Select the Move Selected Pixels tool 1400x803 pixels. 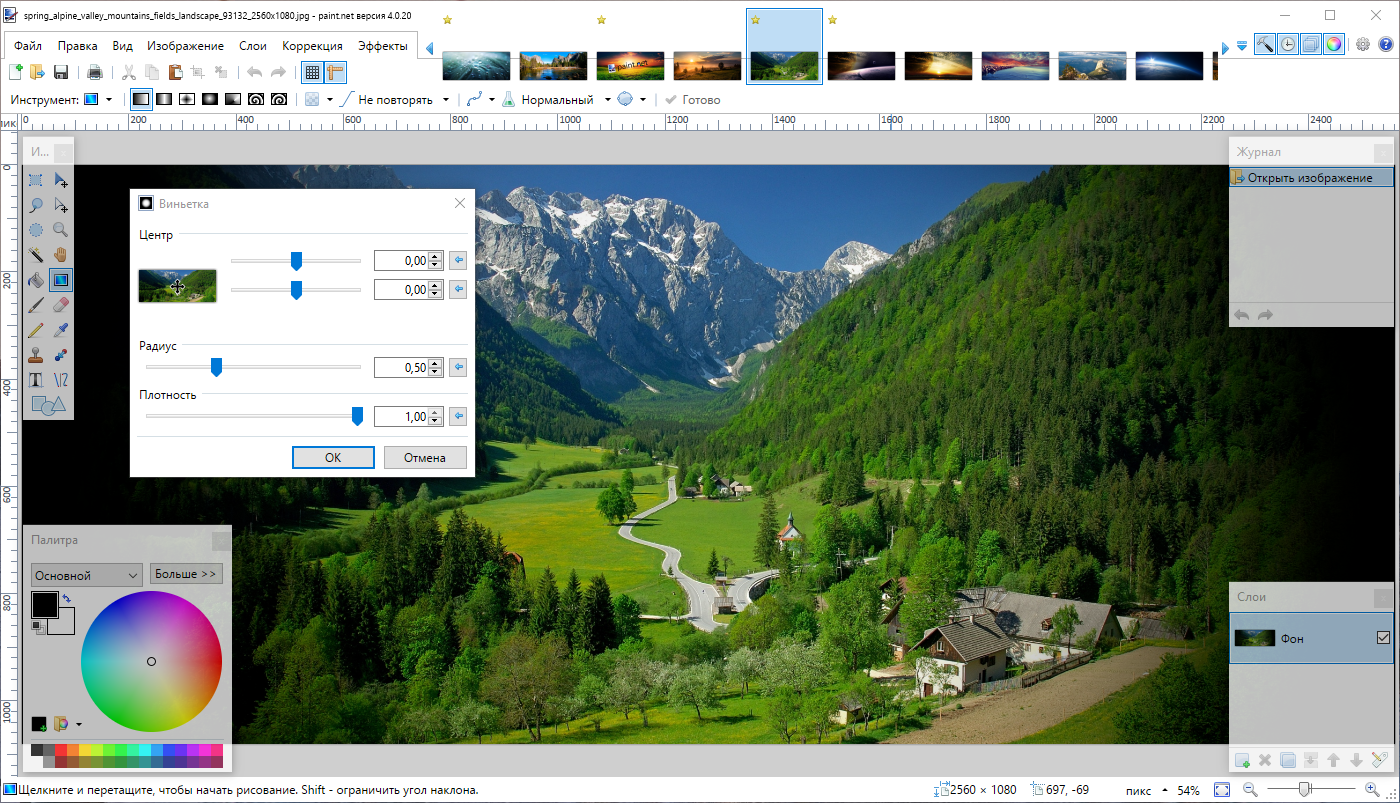61,180
